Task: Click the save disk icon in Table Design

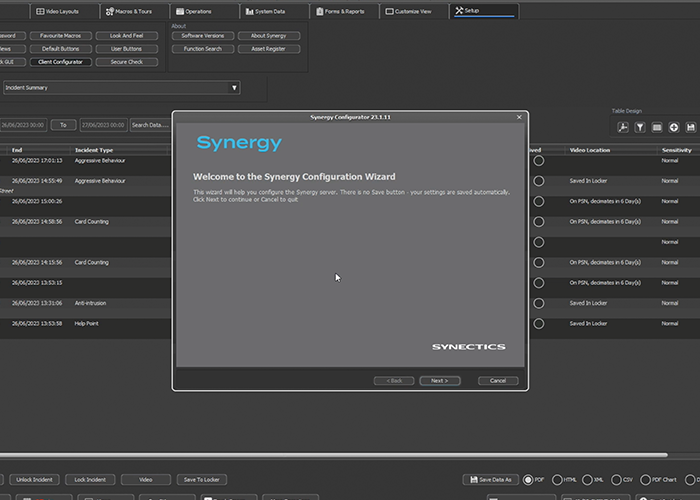Action: [x=691, y=127]
